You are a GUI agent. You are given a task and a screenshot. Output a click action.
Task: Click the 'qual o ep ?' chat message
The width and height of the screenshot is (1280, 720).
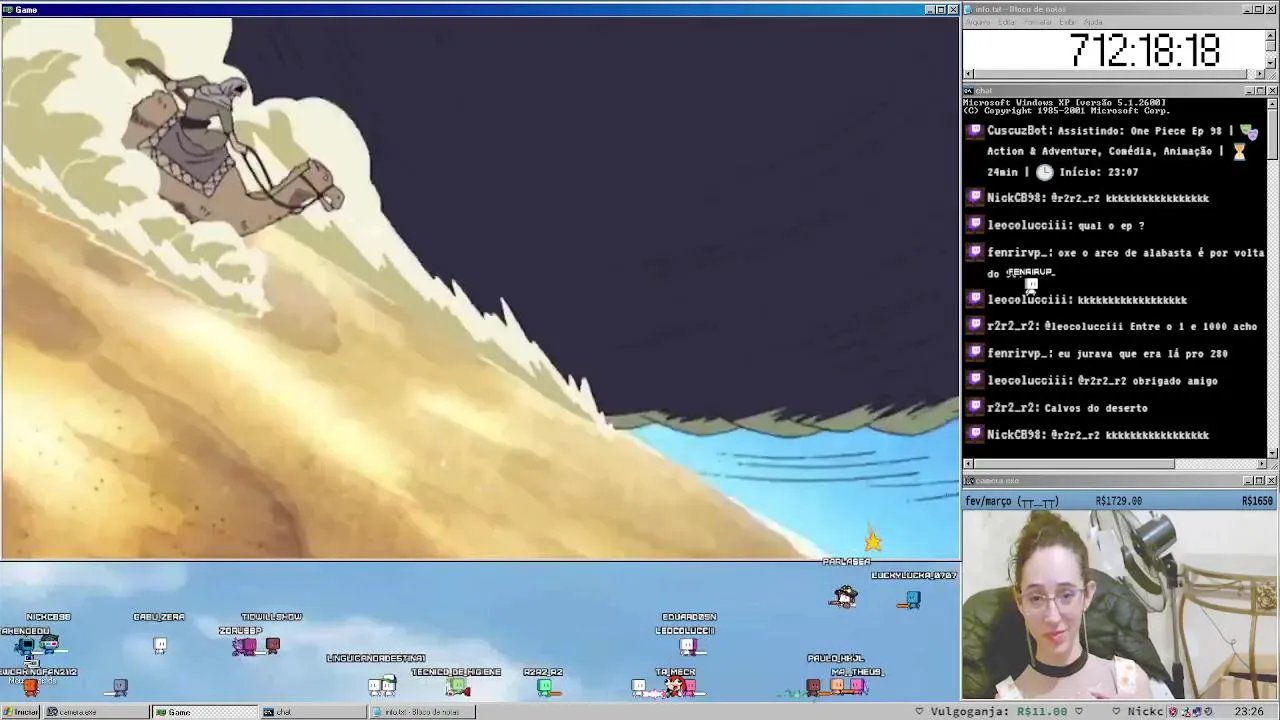1111,226
